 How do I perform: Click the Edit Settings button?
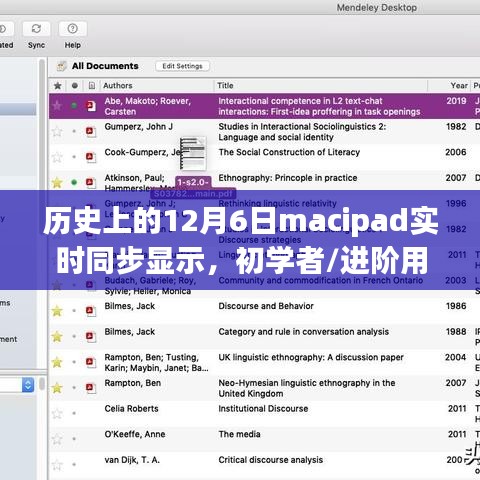182,66
